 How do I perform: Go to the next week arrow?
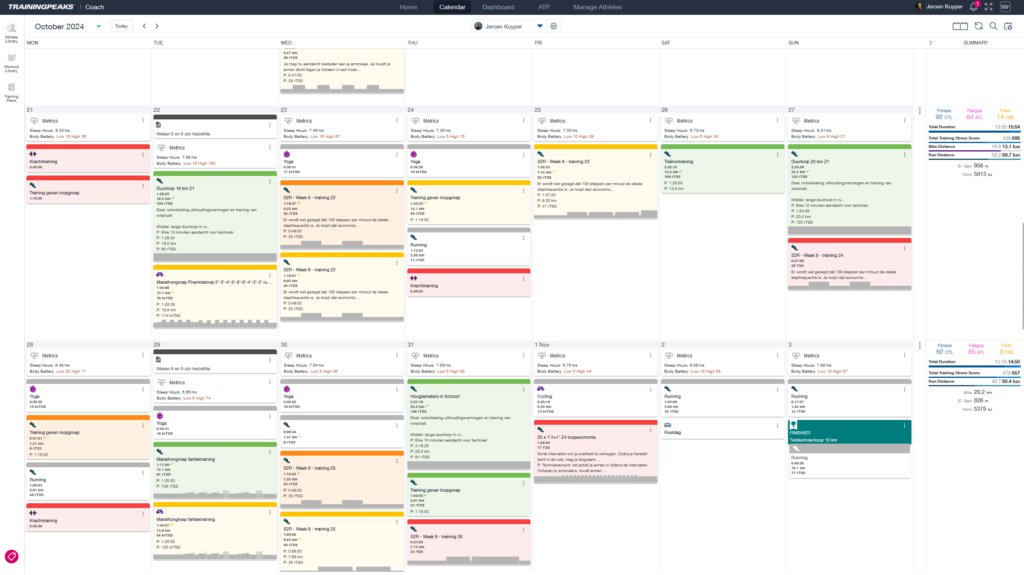pyautogui.click(x=160, y=26)
